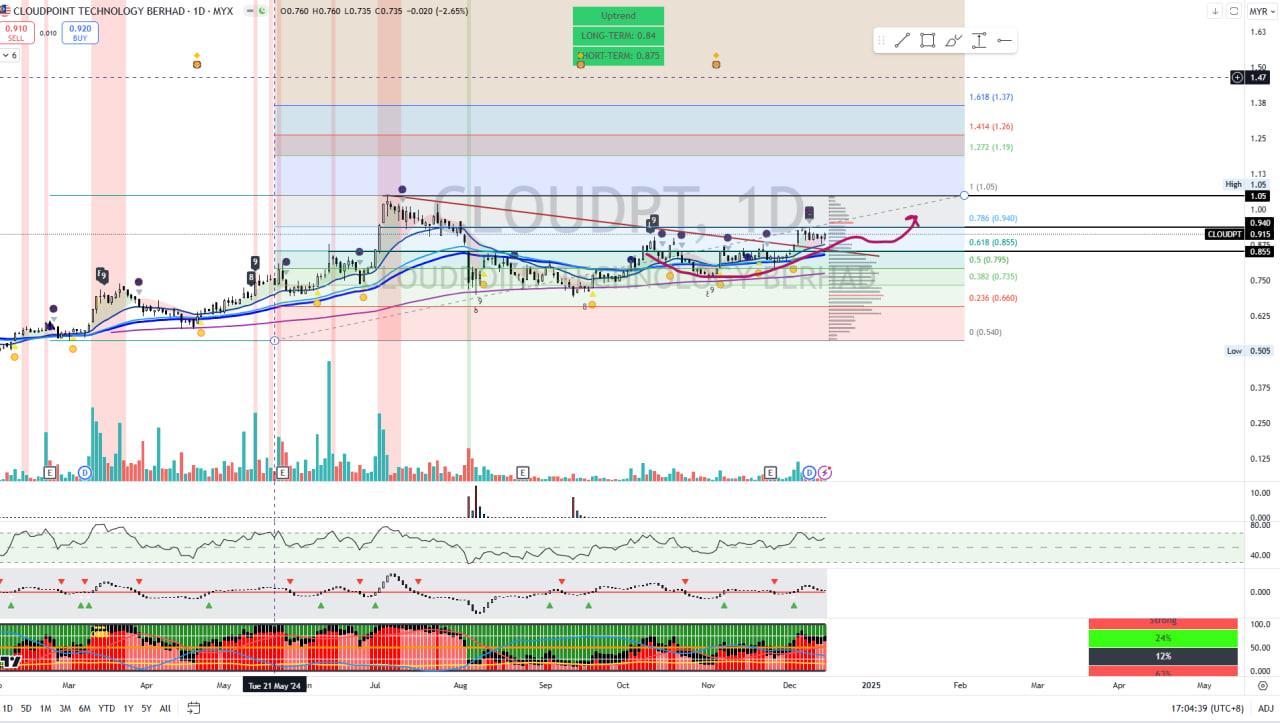The height and width of the screenshot is (723, 1280).
Task: Click the dividend D marker near March
Action: pyautogui.click(x=85, y=472)
